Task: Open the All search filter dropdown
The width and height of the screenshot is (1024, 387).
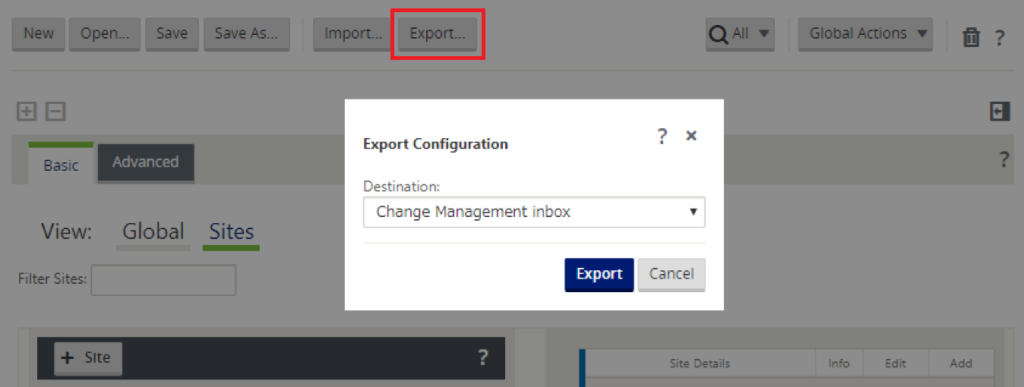Action: coord(740,34)
